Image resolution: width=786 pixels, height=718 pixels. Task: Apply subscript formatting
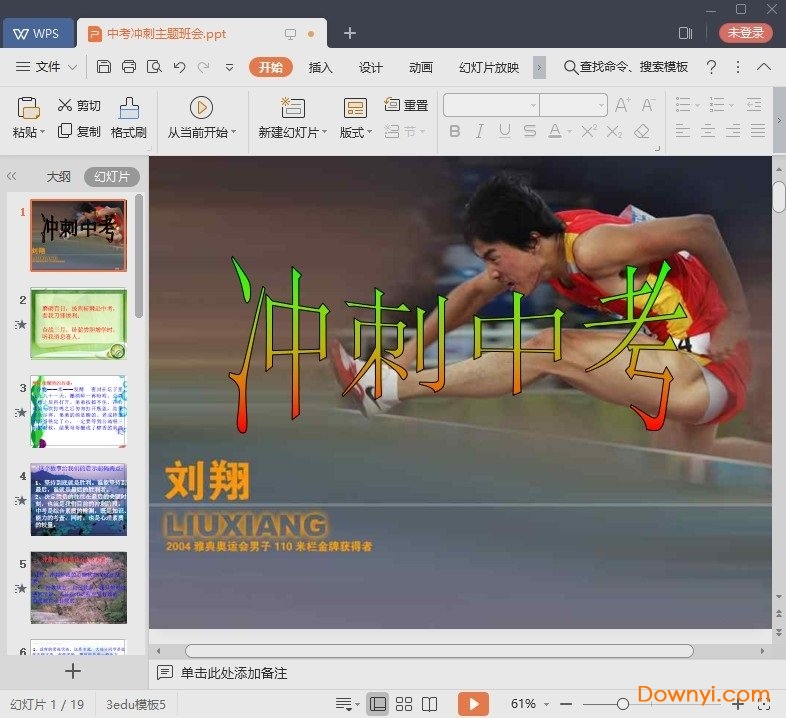[614, 131]
